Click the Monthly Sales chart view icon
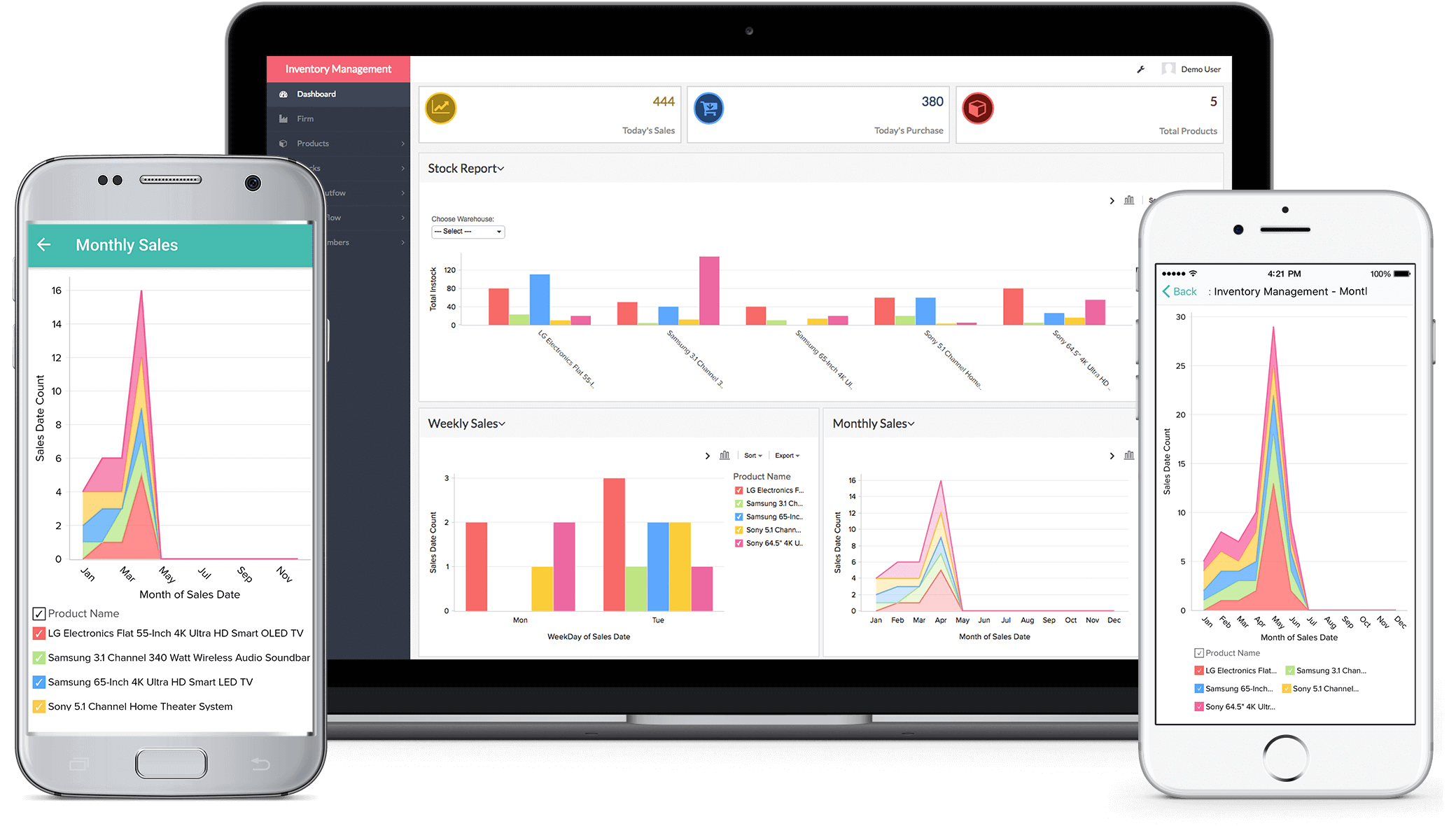 tap(1130, 455)
